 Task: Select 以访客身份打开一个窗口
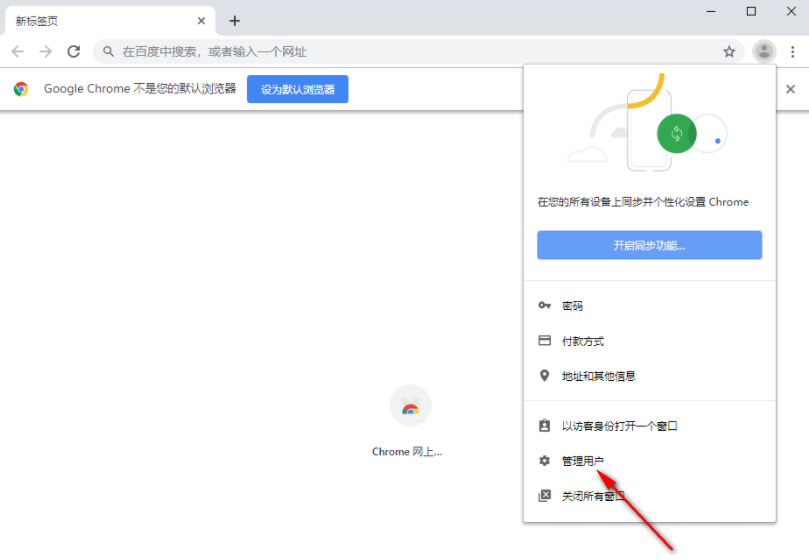(650, 426)
